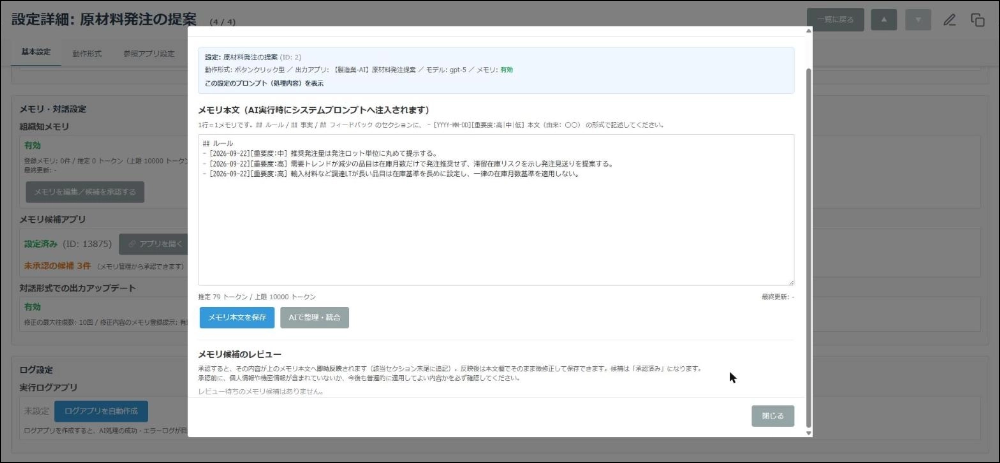
Task: Click the '## ルール' heading line in the memory text
Action: (x=218, y=143)
